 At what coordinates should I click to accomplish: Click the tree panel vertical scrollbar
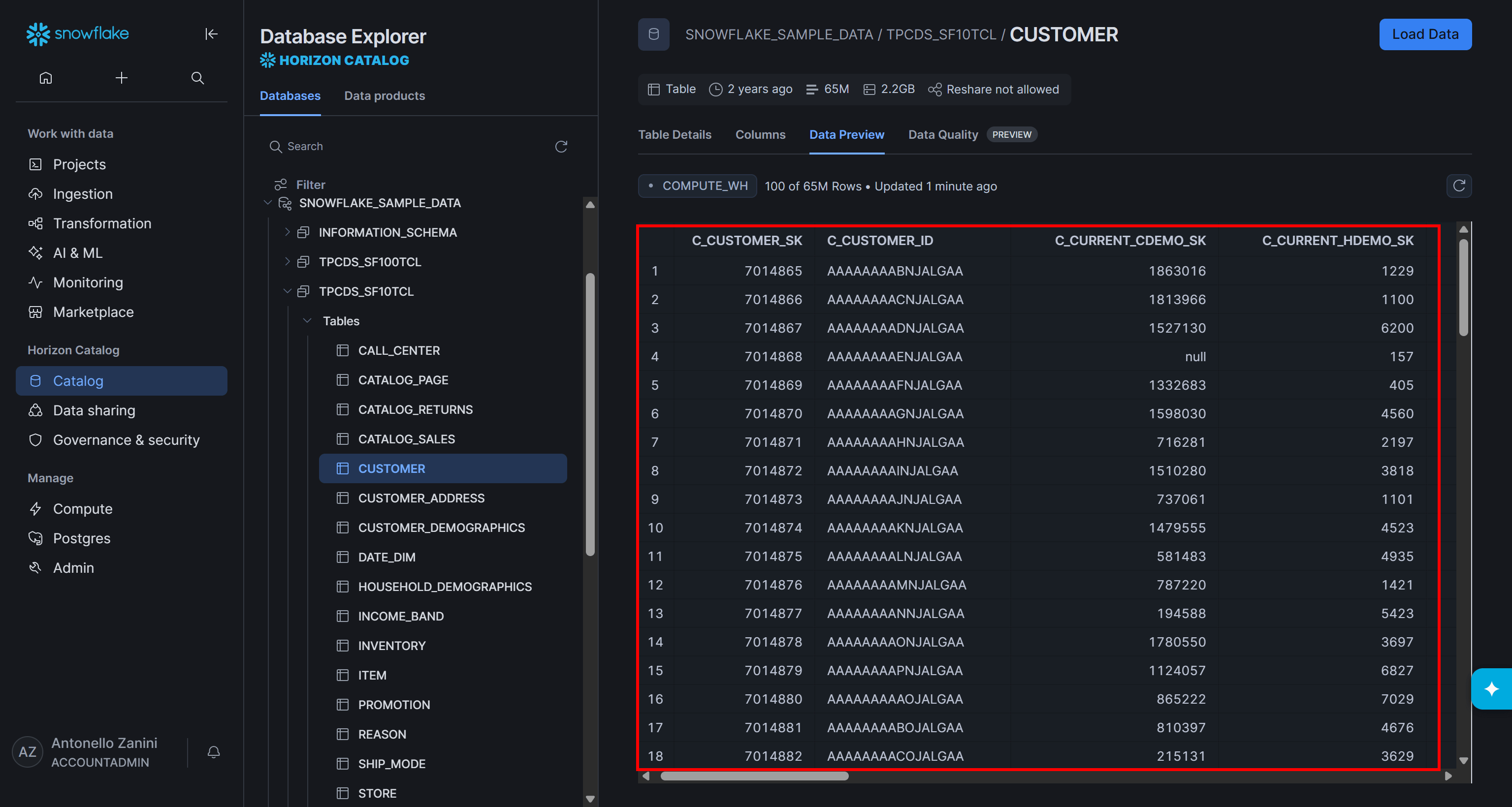tap(590, 414)
